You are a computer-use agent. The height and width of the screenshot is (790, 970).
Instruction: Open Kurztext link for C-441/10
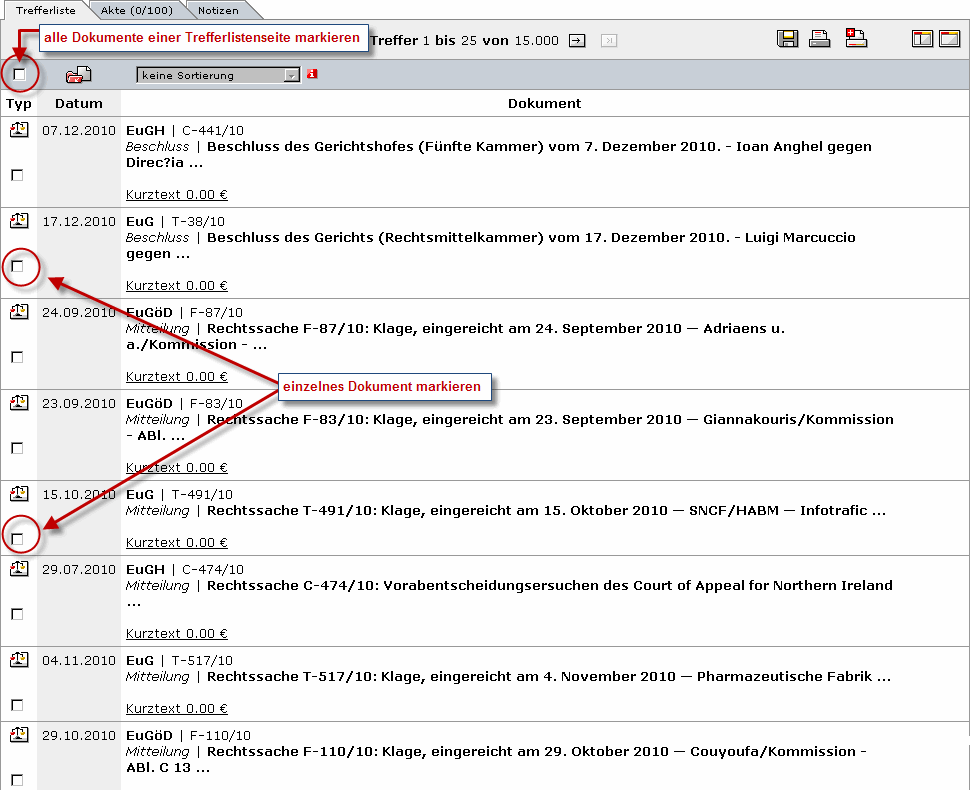click(x=176, y=194)
